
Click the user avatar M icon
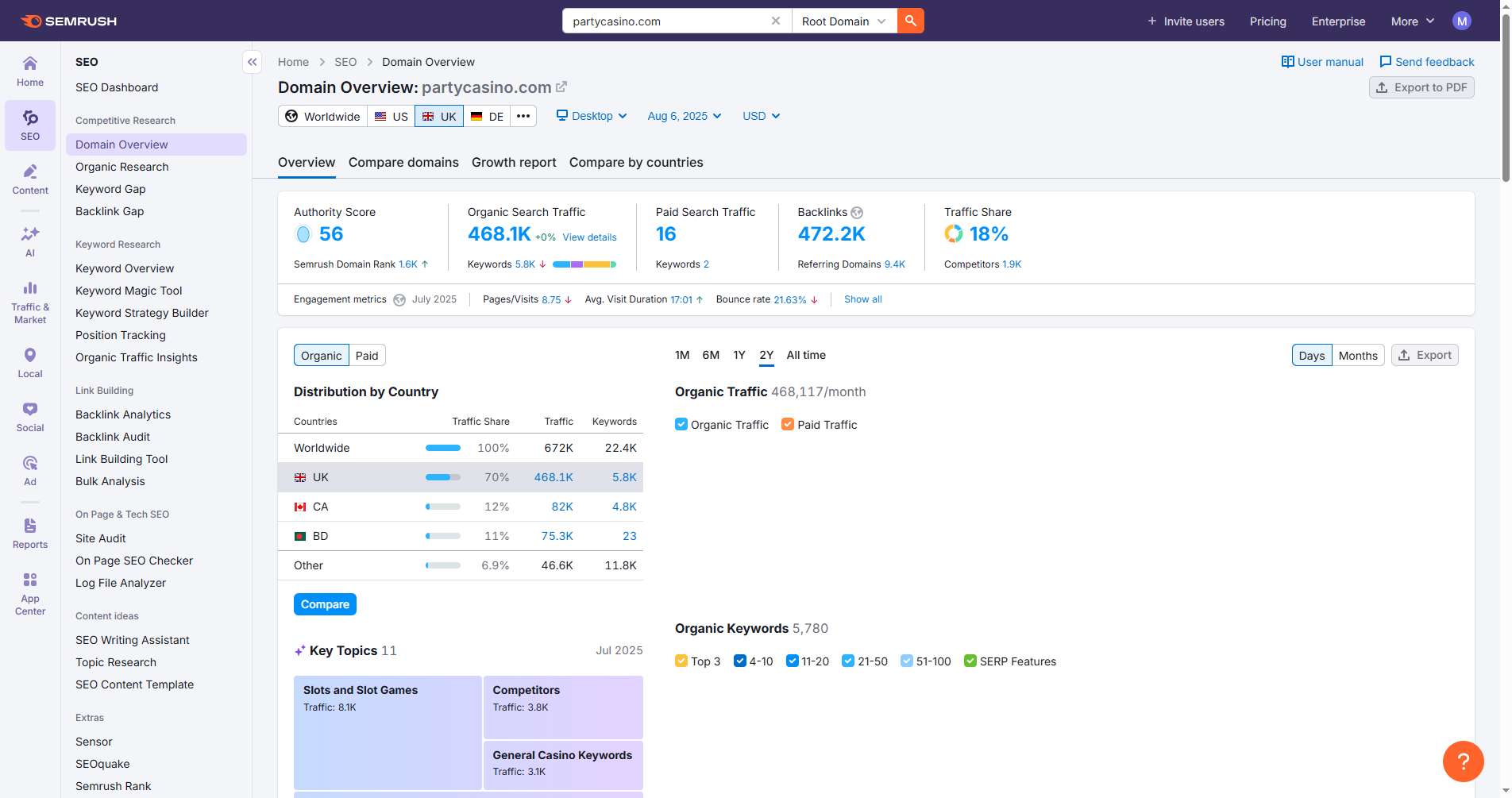[x=1461, y=21]
